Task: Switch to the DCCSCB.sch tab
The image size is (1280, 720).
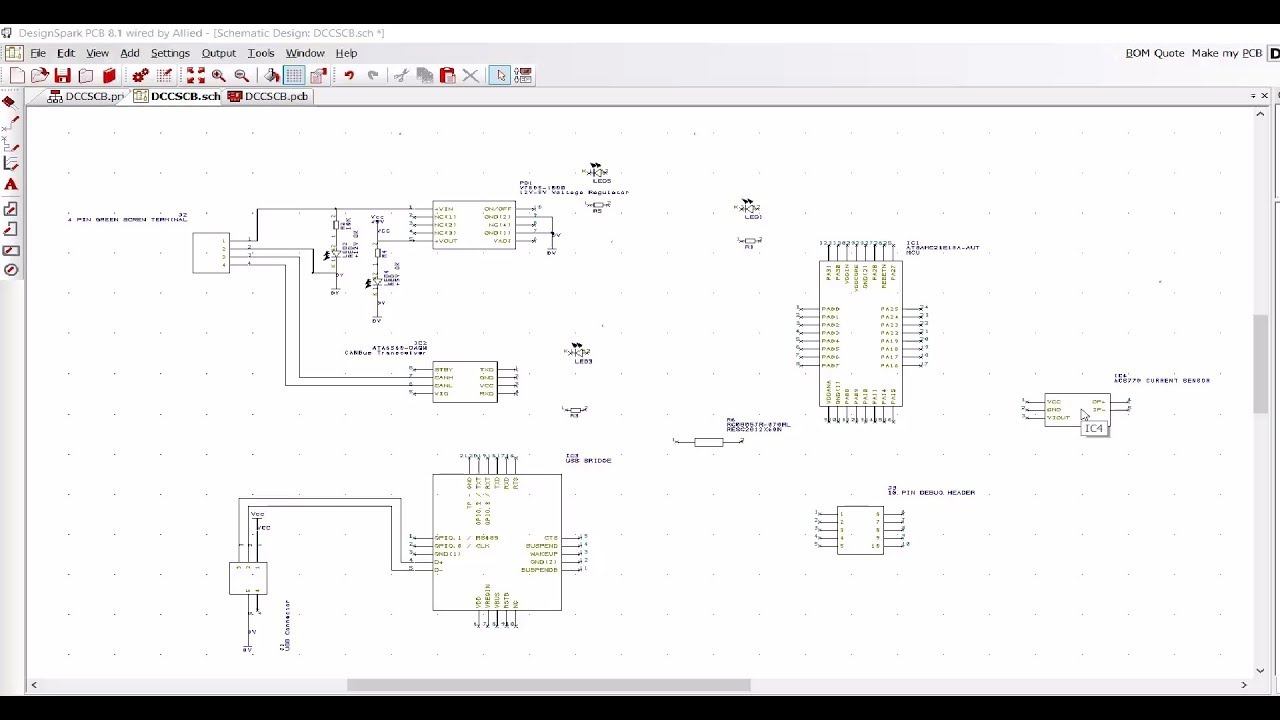Action: pyautogui.click(x=177, y=97)
